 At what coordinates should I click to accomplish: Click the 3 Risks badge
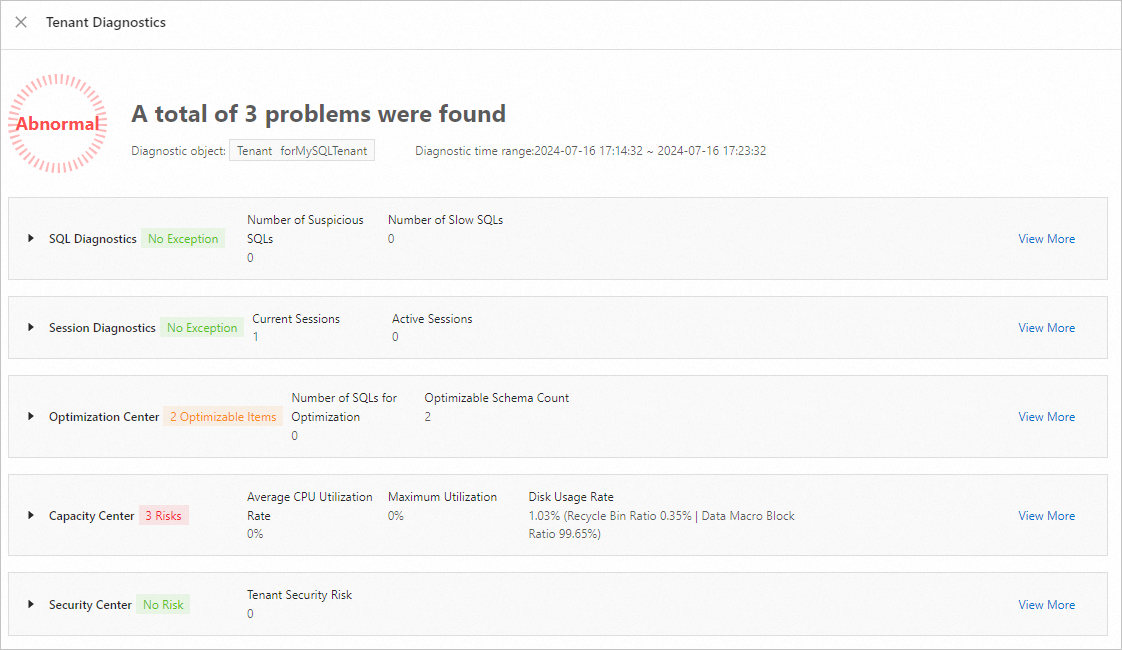[x=164, y=516]
